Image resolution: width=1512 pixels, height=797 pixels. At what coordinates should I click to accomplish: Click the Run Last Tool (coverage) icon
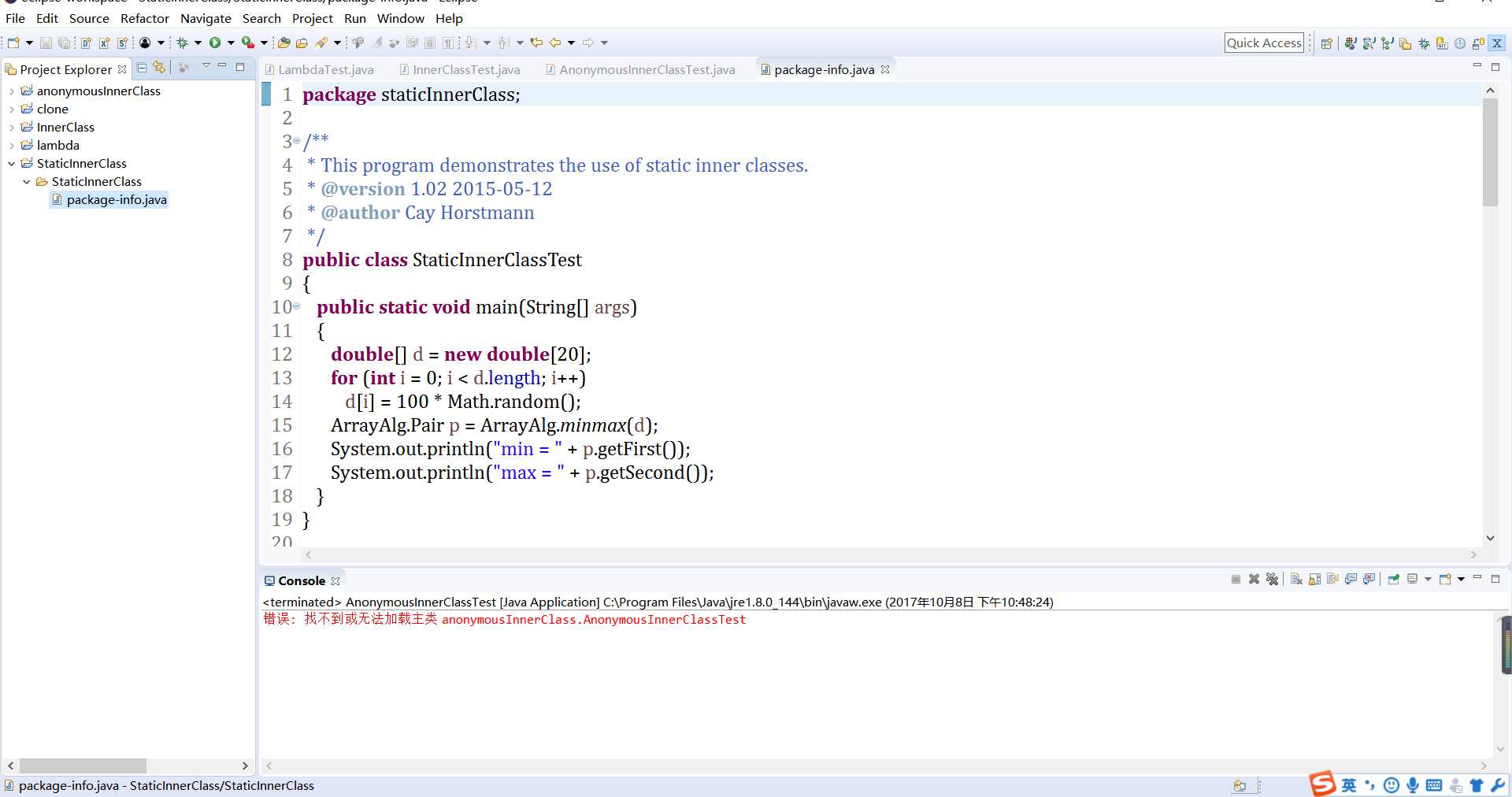tap(248, 43)
